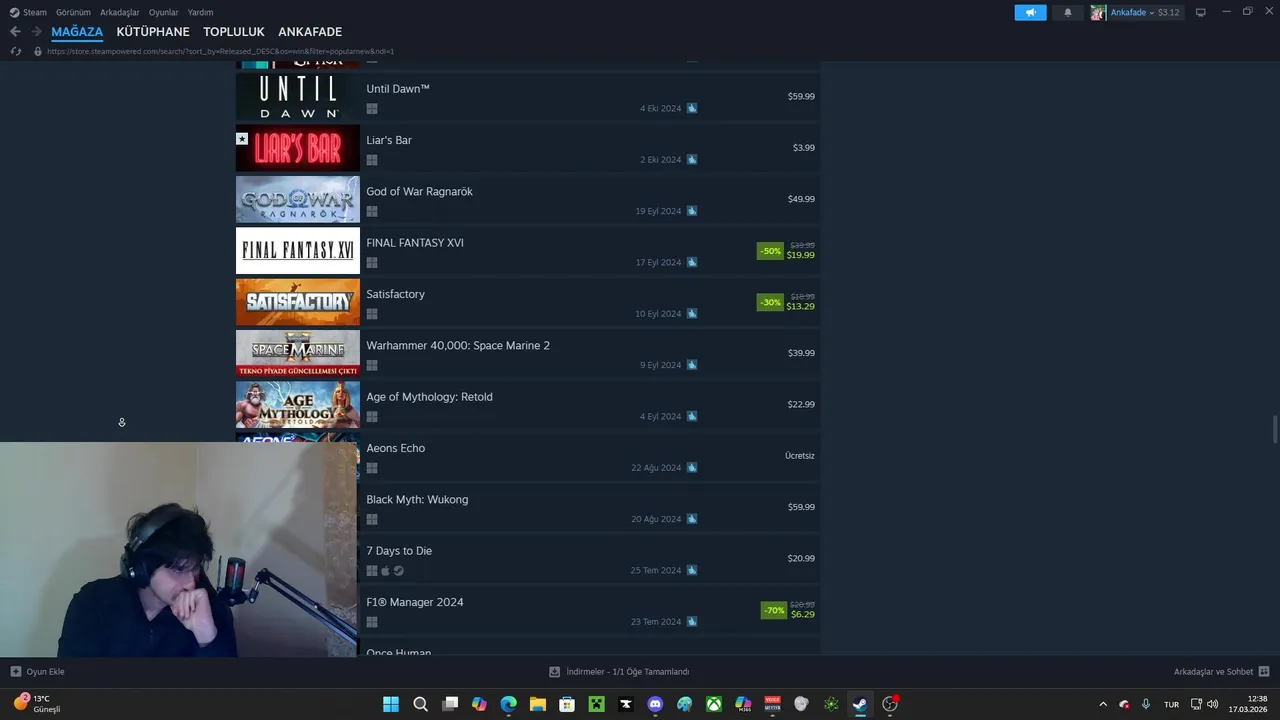
Task: Click the review icon beside 4 Eki 2024
Action: point(692,108)
